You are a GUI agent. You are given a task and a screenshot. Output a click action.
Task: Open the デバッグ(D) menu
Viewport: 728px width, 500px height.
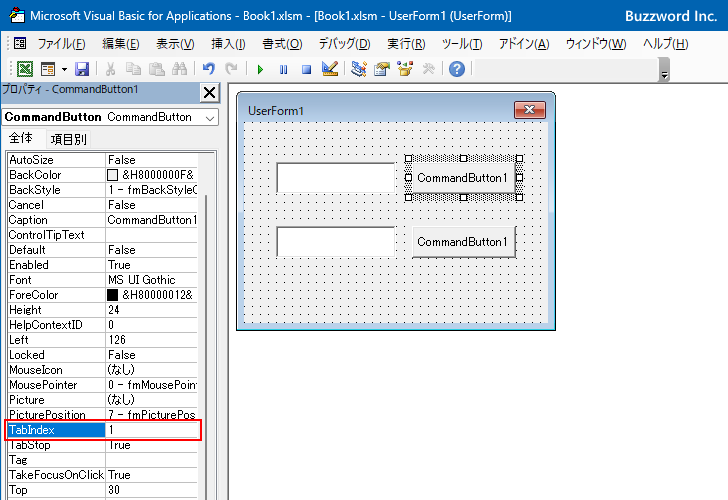(x=344, y=44)
